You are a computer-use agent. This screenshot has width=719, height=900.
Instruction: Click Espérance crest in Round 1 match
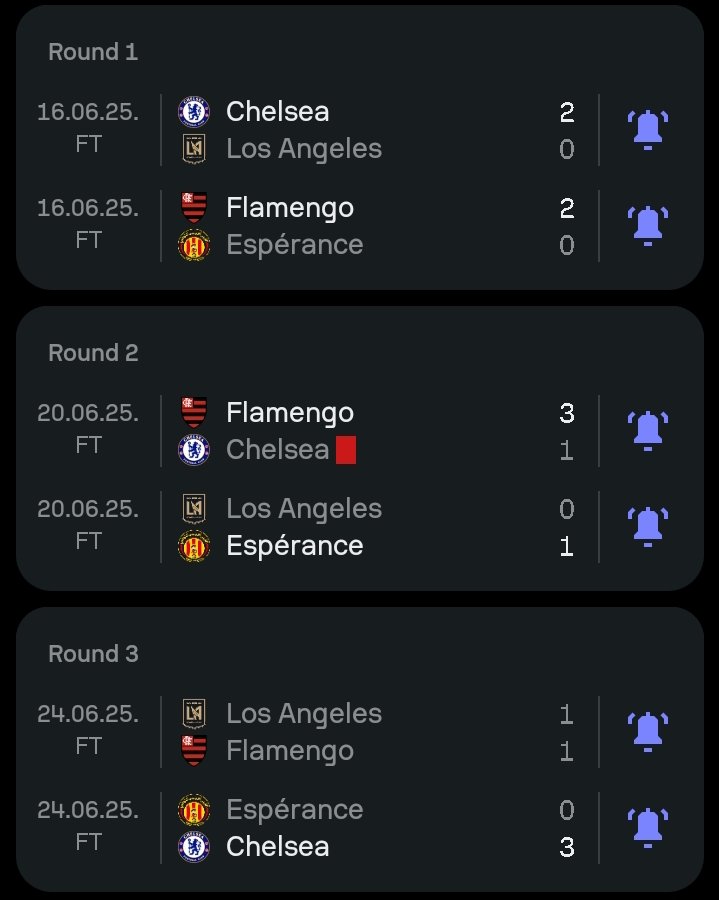tap(194, 245)
